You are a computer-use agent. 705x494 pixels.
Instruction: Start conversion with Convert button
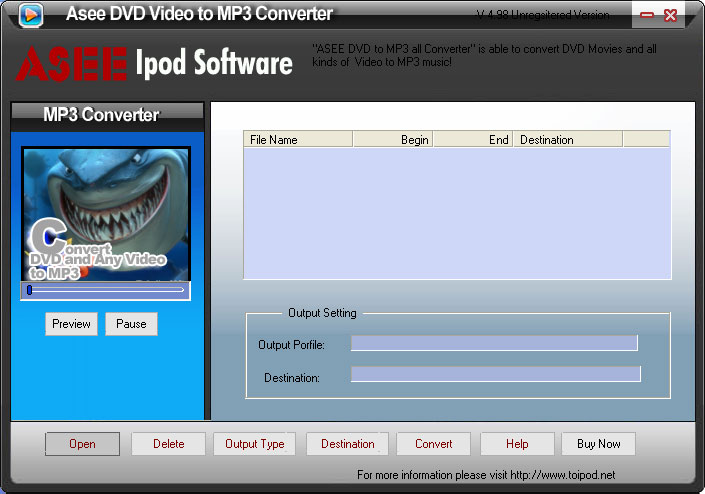[433, 444]
